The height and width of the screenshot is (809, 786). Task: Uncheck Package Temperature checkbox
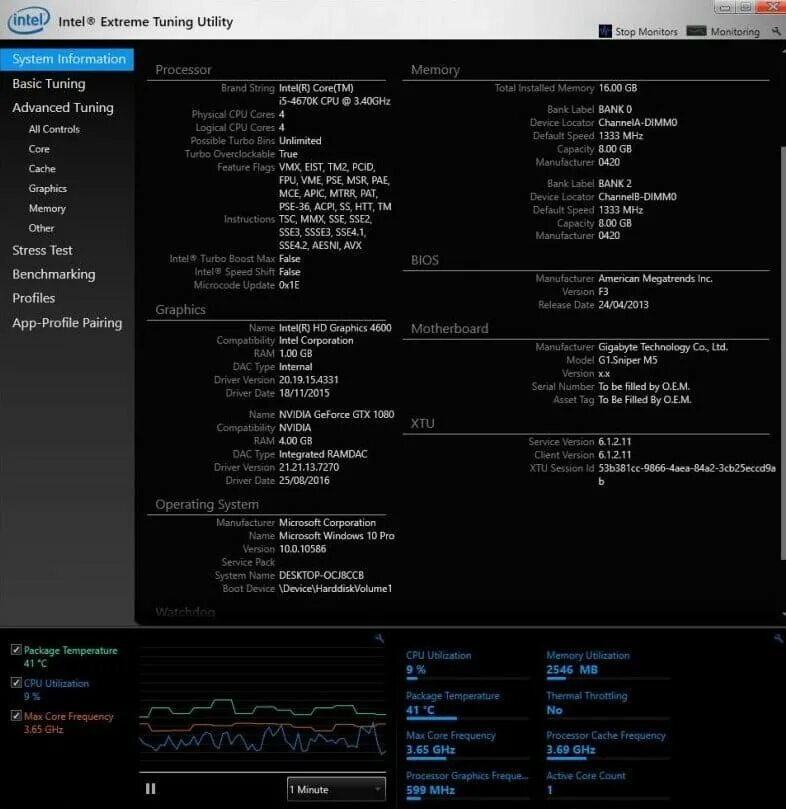click(16, 650)
